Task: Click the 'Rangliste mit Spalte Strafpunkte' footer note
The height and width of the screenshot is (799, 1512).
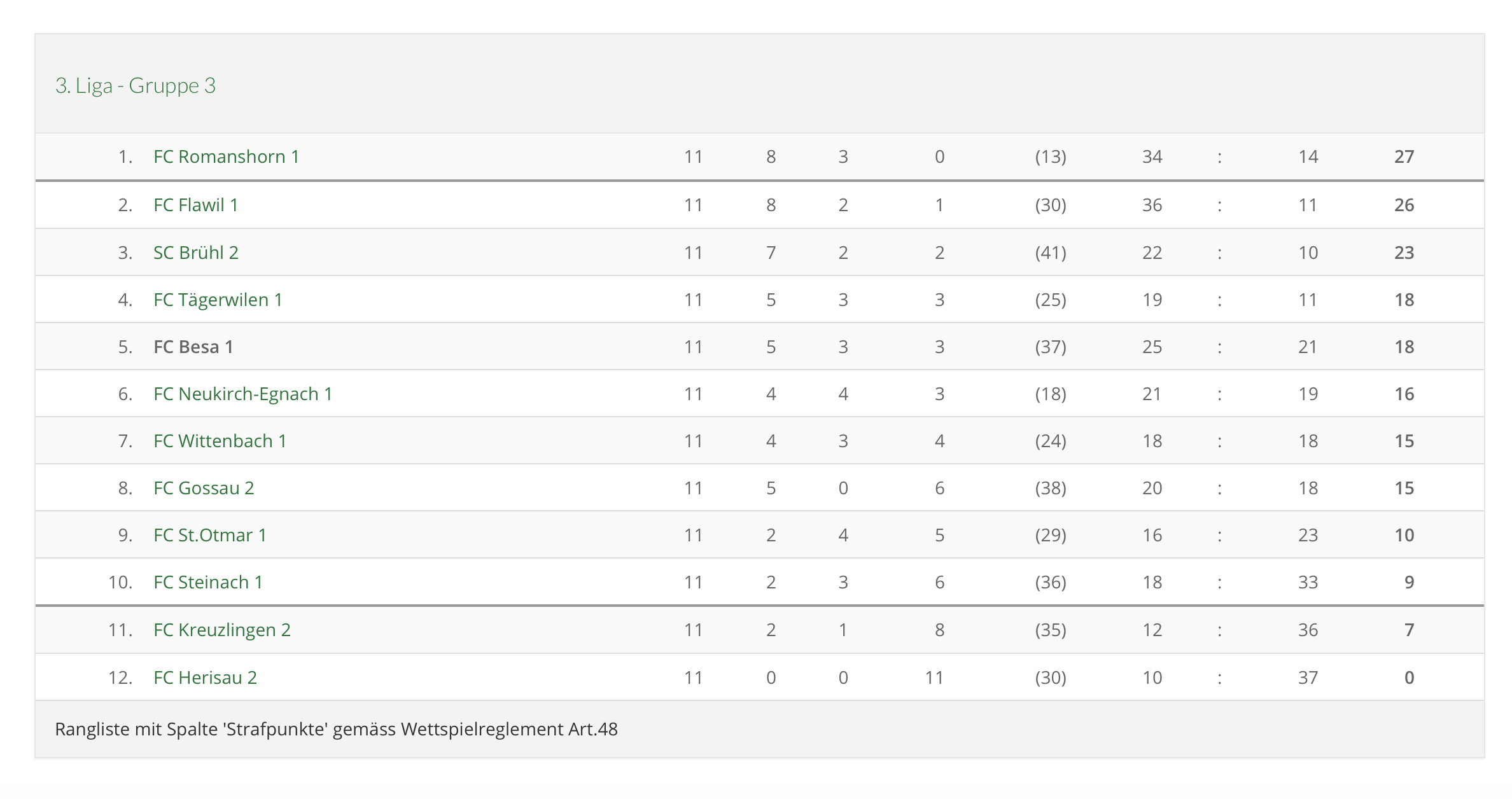Action: click(336, 729)
